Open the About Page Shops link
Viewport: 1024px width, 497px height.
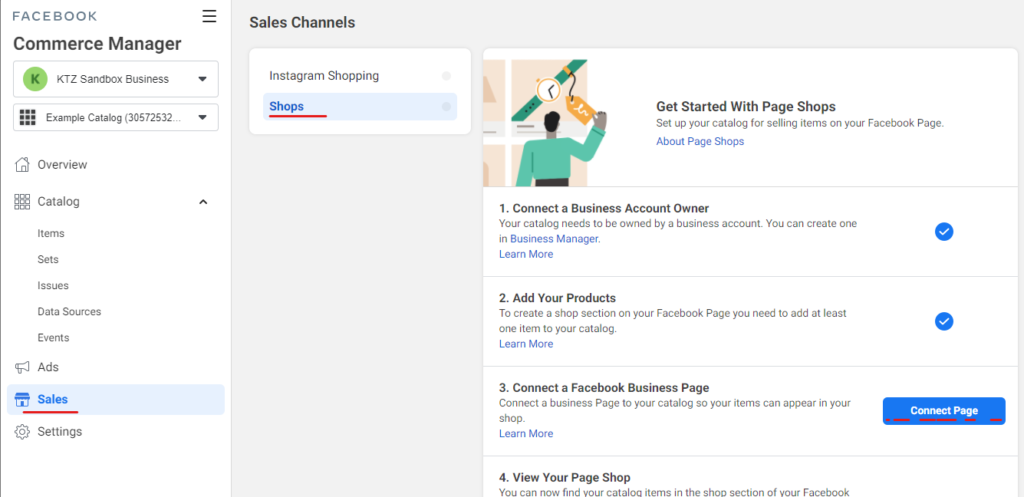(699, 141)
